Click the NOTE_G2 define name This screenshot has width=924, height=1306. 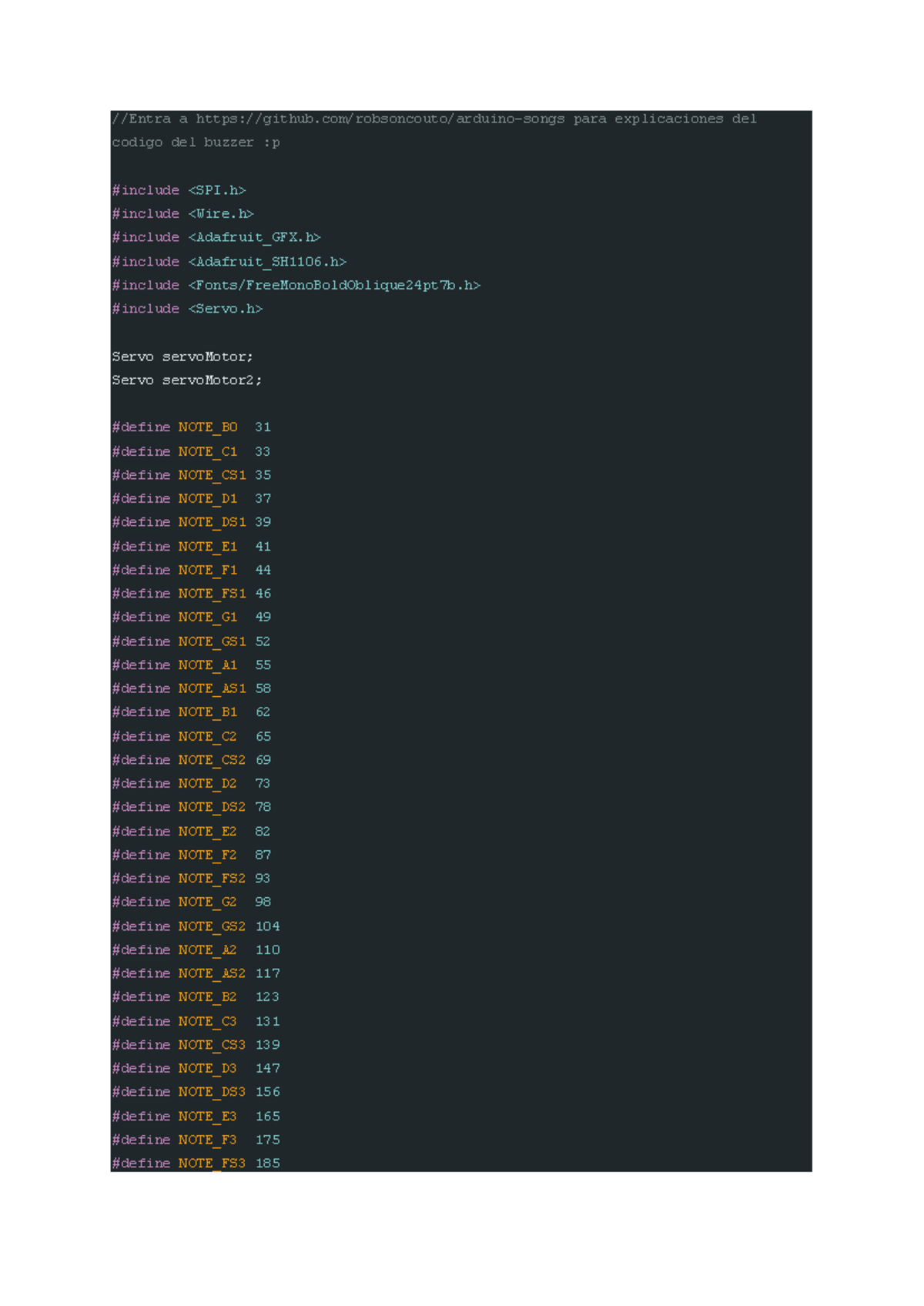[208, 902]
